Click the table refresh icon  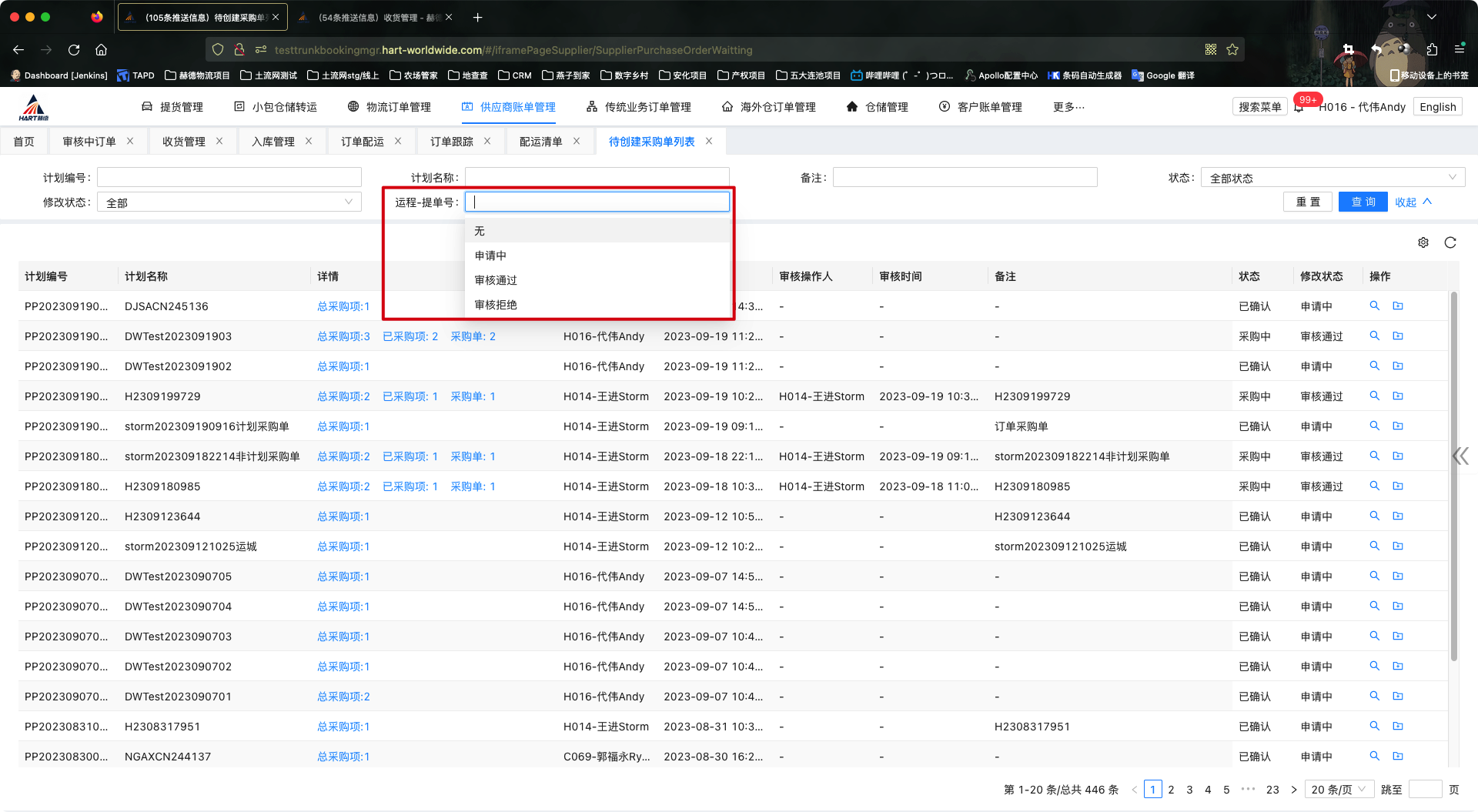(x=1450, y=242)
